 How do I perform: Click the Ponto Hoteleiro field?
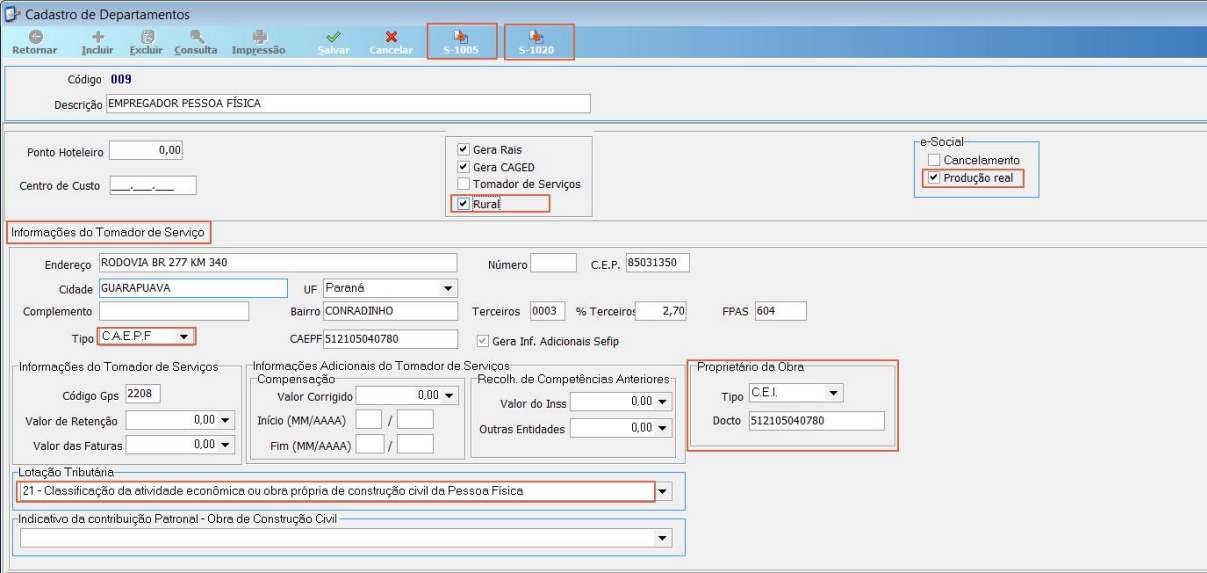pyautogui.click(x=146, y=150)
